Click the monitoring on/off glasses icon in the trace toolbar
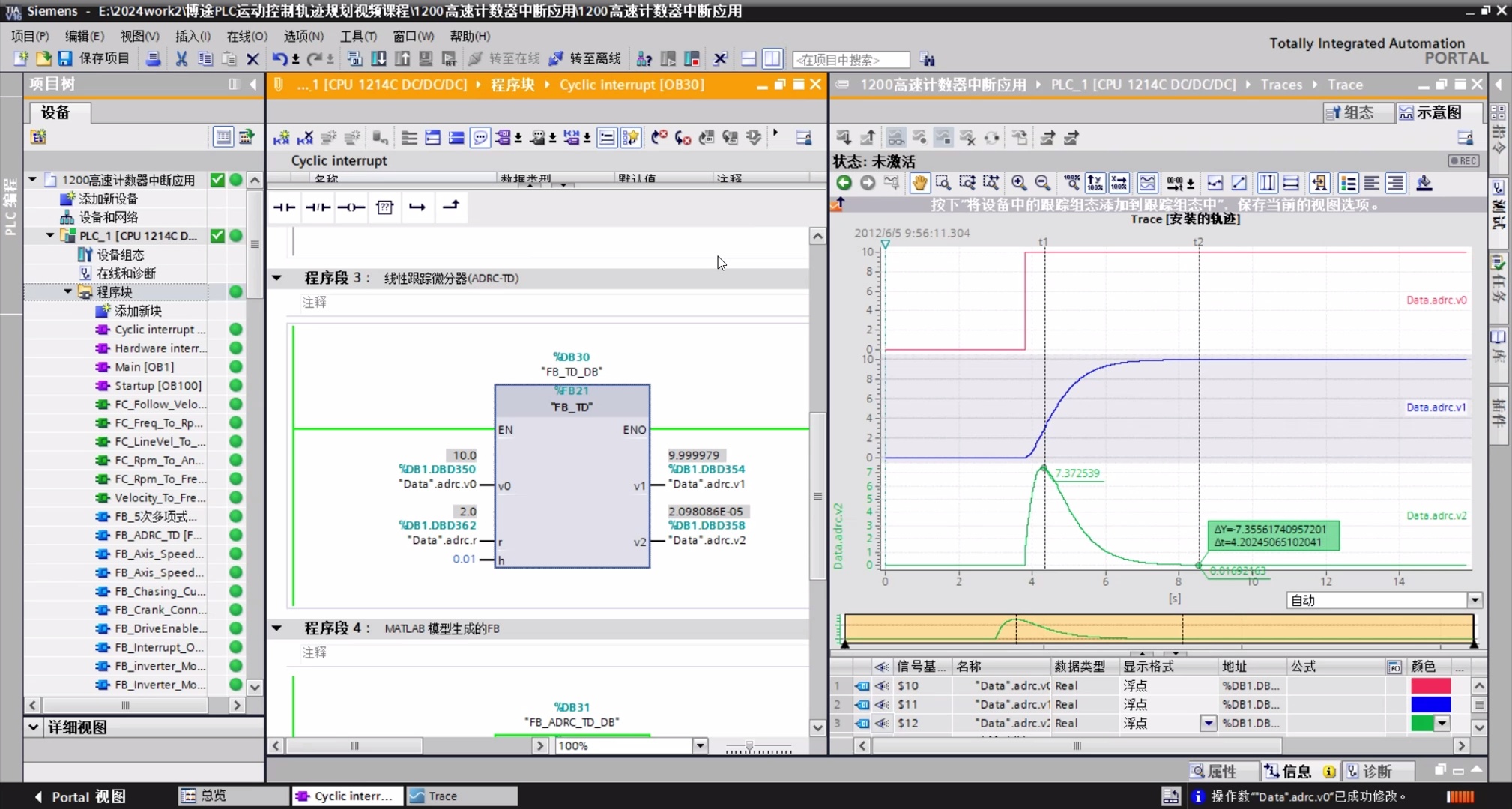The image size is (1512, 809). tap(895, 137)
